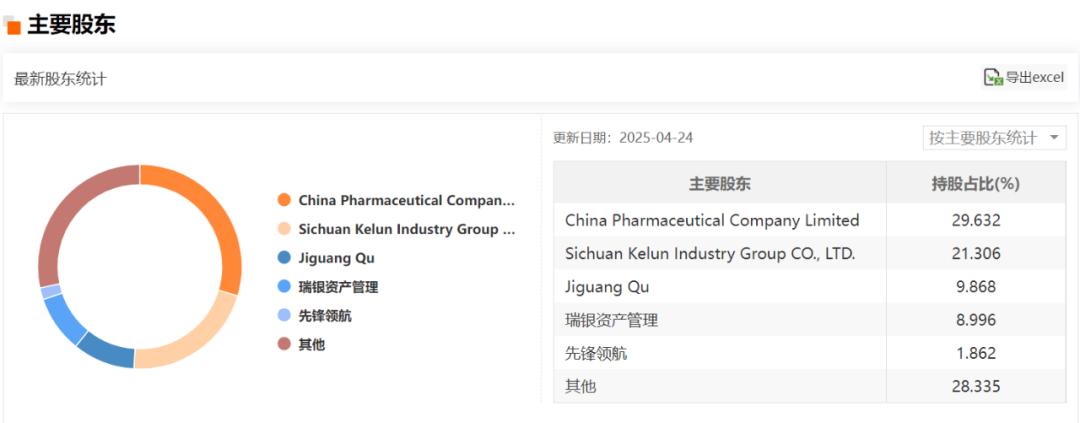
Task: Click the dropdown arrow beside 按主要股东统计
Action: tap(1054, 138)
